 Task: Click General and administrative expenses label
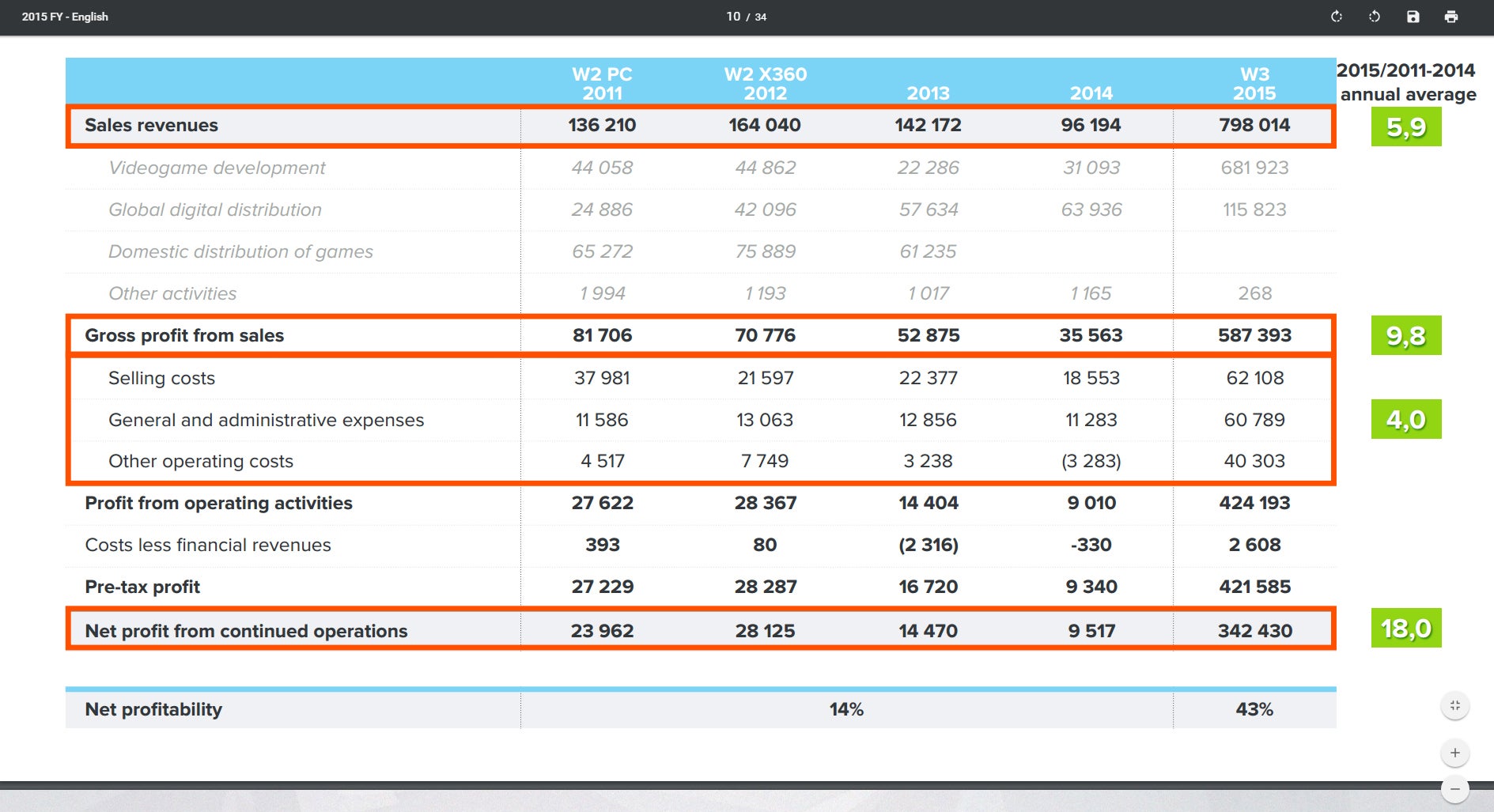(266, 420)
